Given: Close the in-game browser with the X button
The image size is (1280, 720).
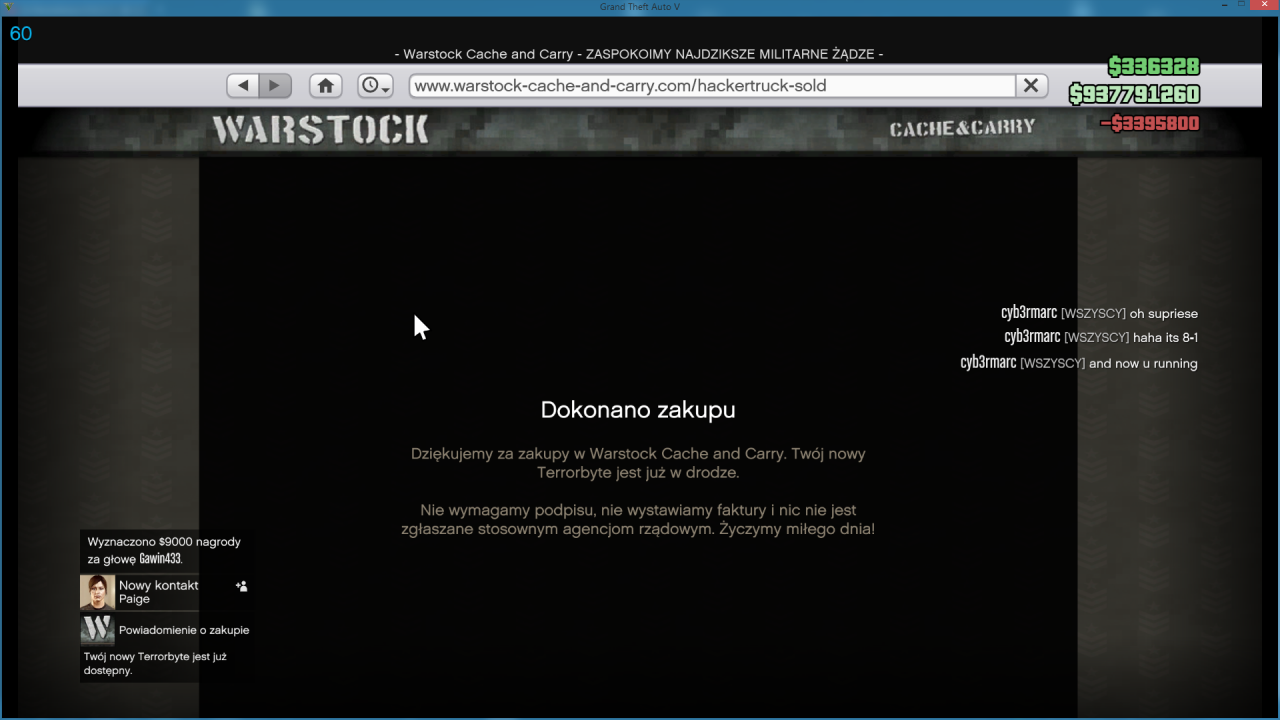Looking at the screenshot, I should [x=1031, y=86].
